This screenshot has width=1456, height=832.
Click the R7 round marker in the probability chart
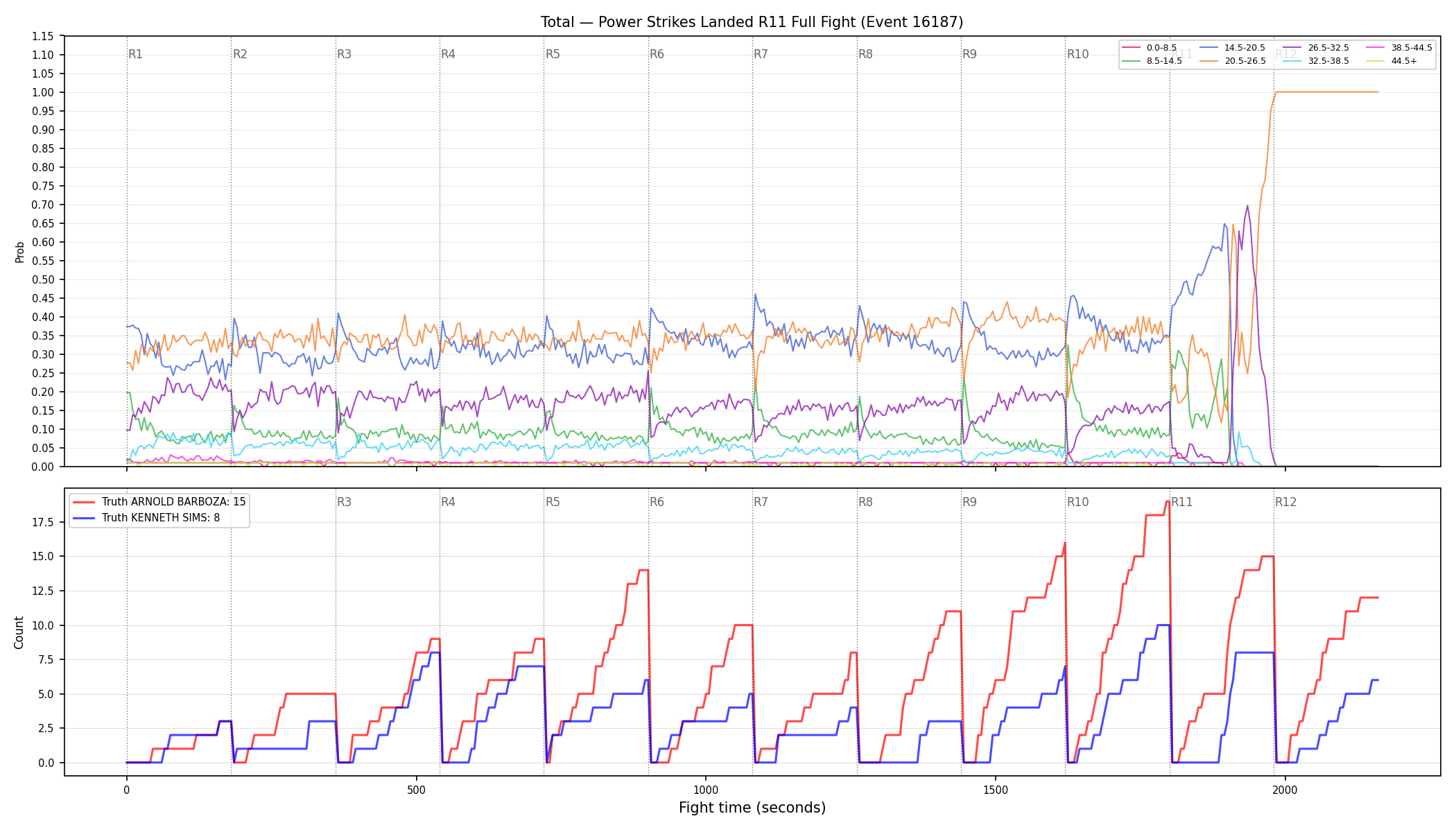point(761,54)
